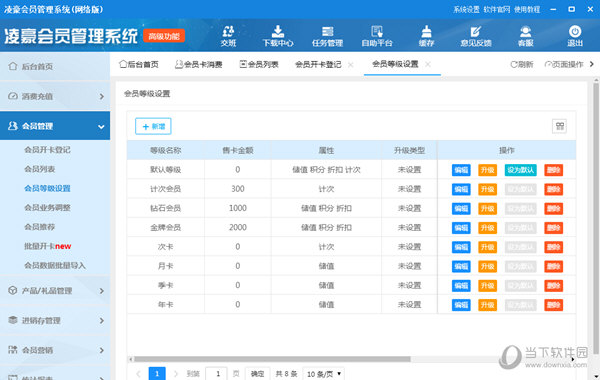Viewport: 600px width, 380px height.
Task: Open 系统设置 in the title bar
Action: point(466,10)
